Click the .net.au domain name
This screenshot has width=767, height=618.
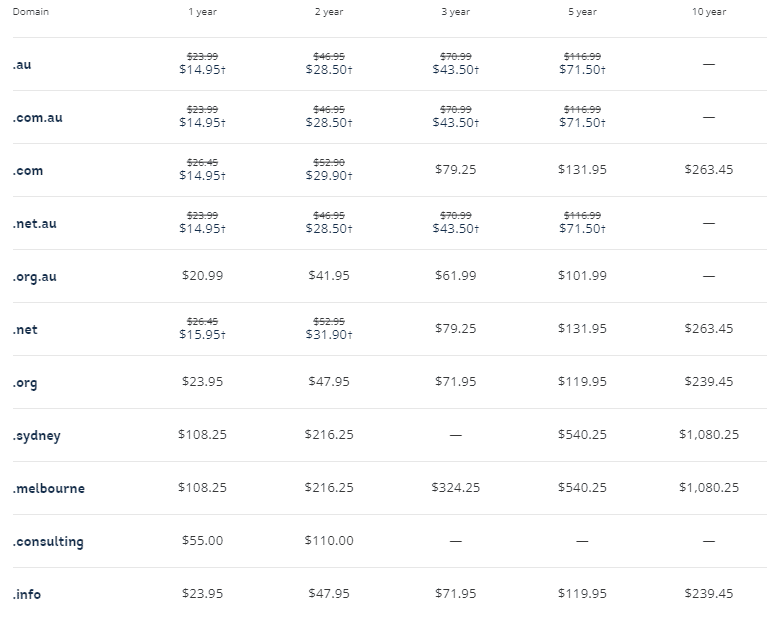pyautogui.click(x=35, y=224)
